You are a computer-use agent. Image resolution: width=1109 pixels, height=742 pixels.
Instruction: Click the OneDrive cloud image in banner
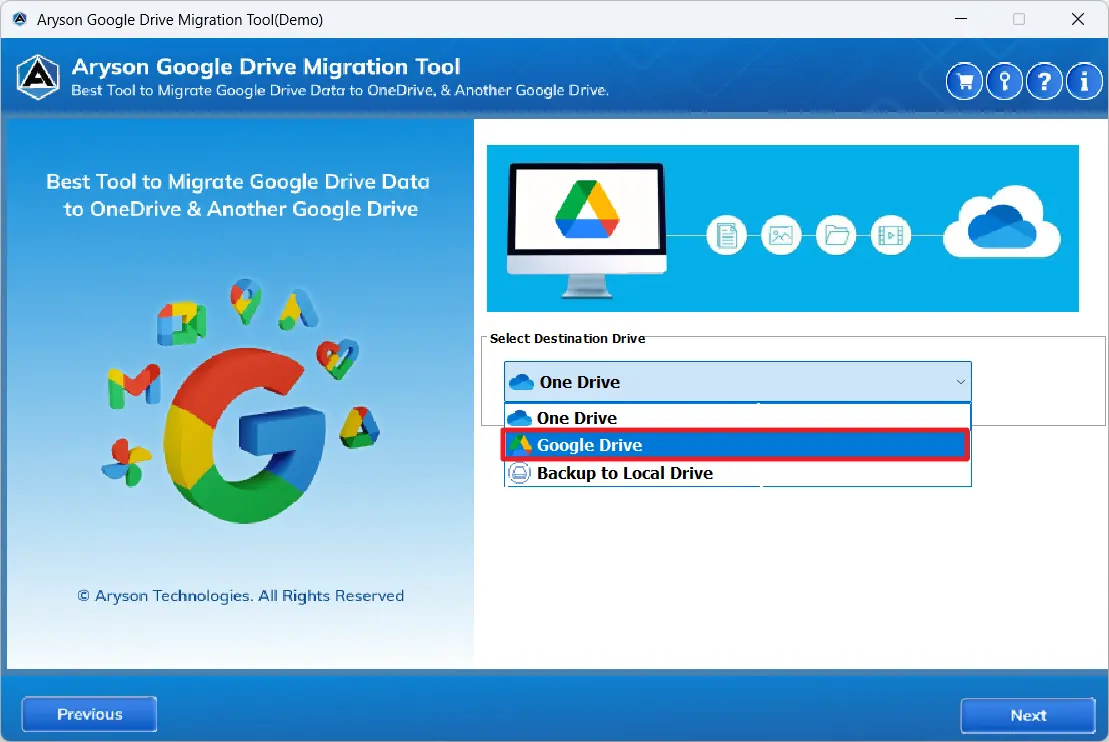point(1002,224)
